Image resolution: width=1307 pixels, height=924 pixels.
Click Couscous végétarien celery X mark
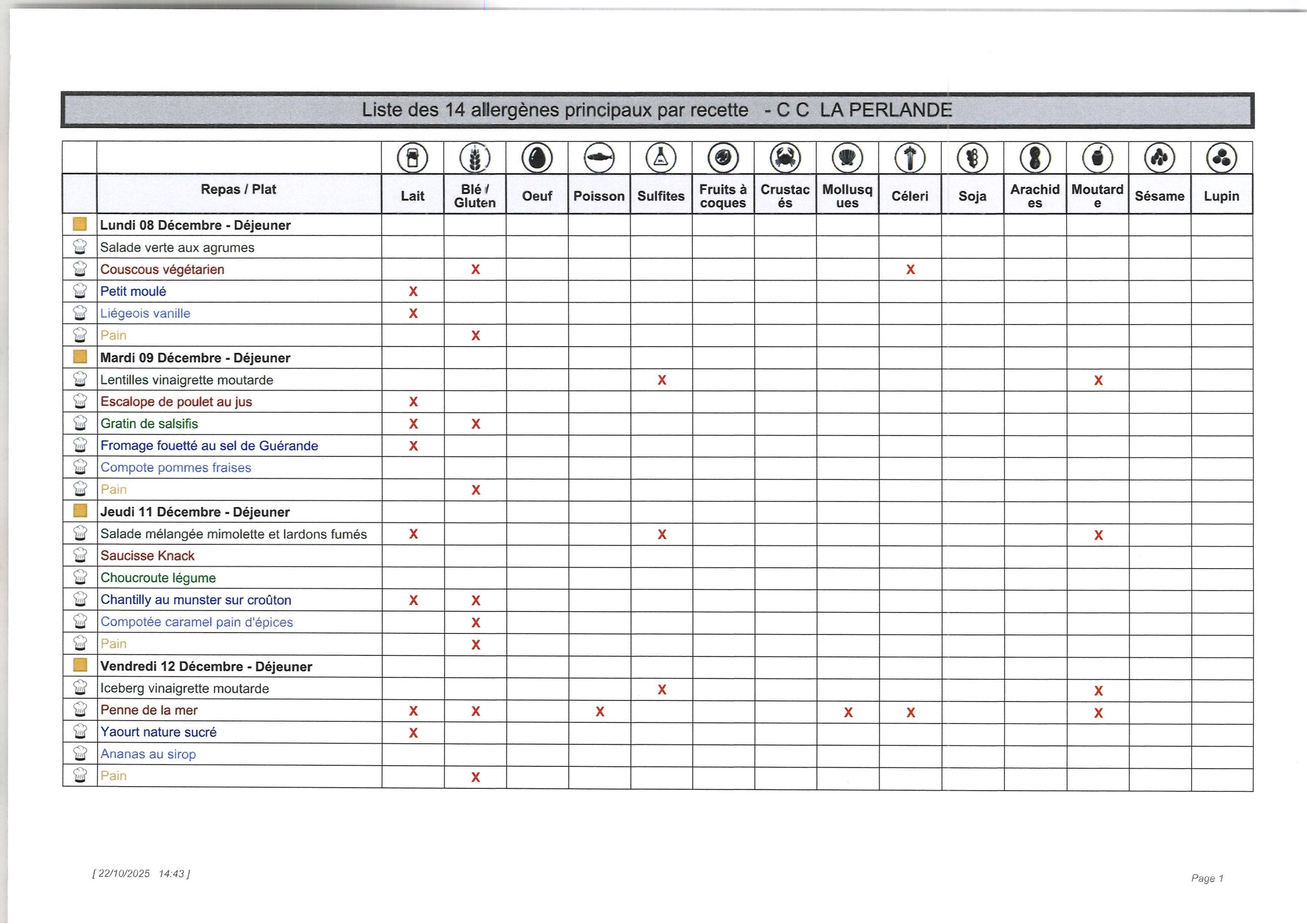910,269
